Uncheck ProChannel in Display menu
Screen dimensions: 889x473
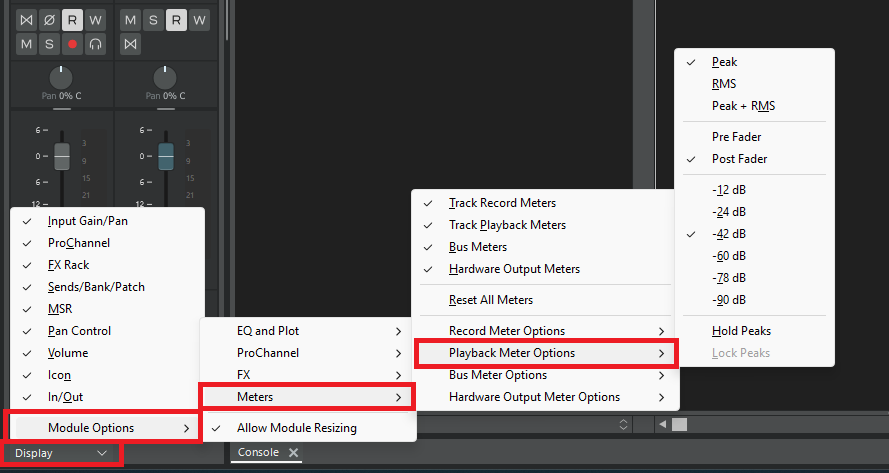point(78,243)
